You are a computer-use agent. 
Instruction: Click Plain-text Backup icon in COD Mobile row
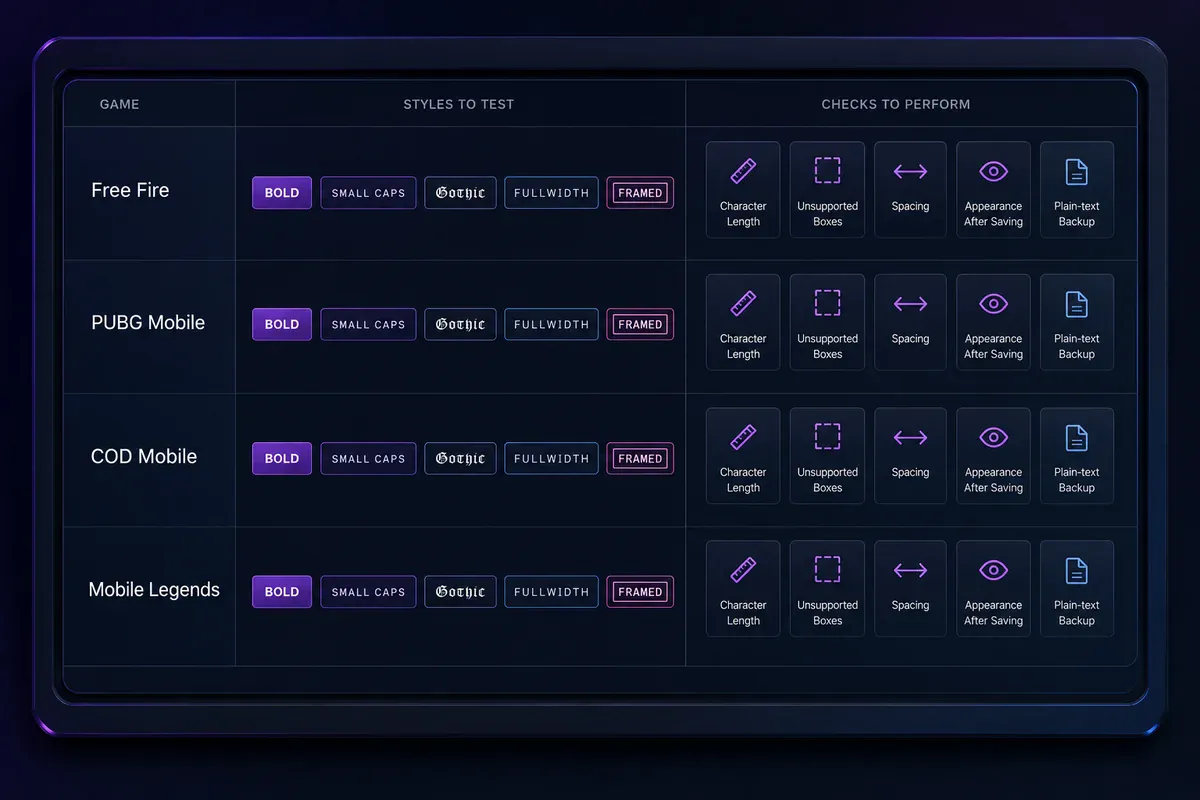tap(1076, 437)
